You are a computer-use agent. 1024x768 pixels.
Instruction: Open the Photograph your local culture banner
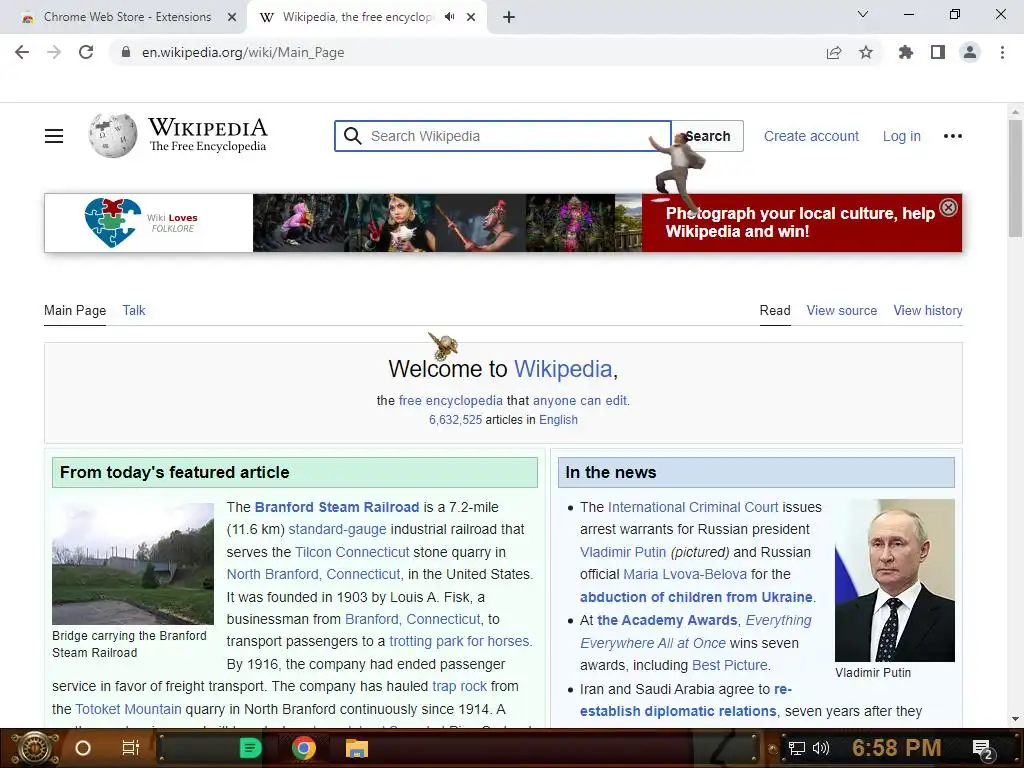(800, 222)
